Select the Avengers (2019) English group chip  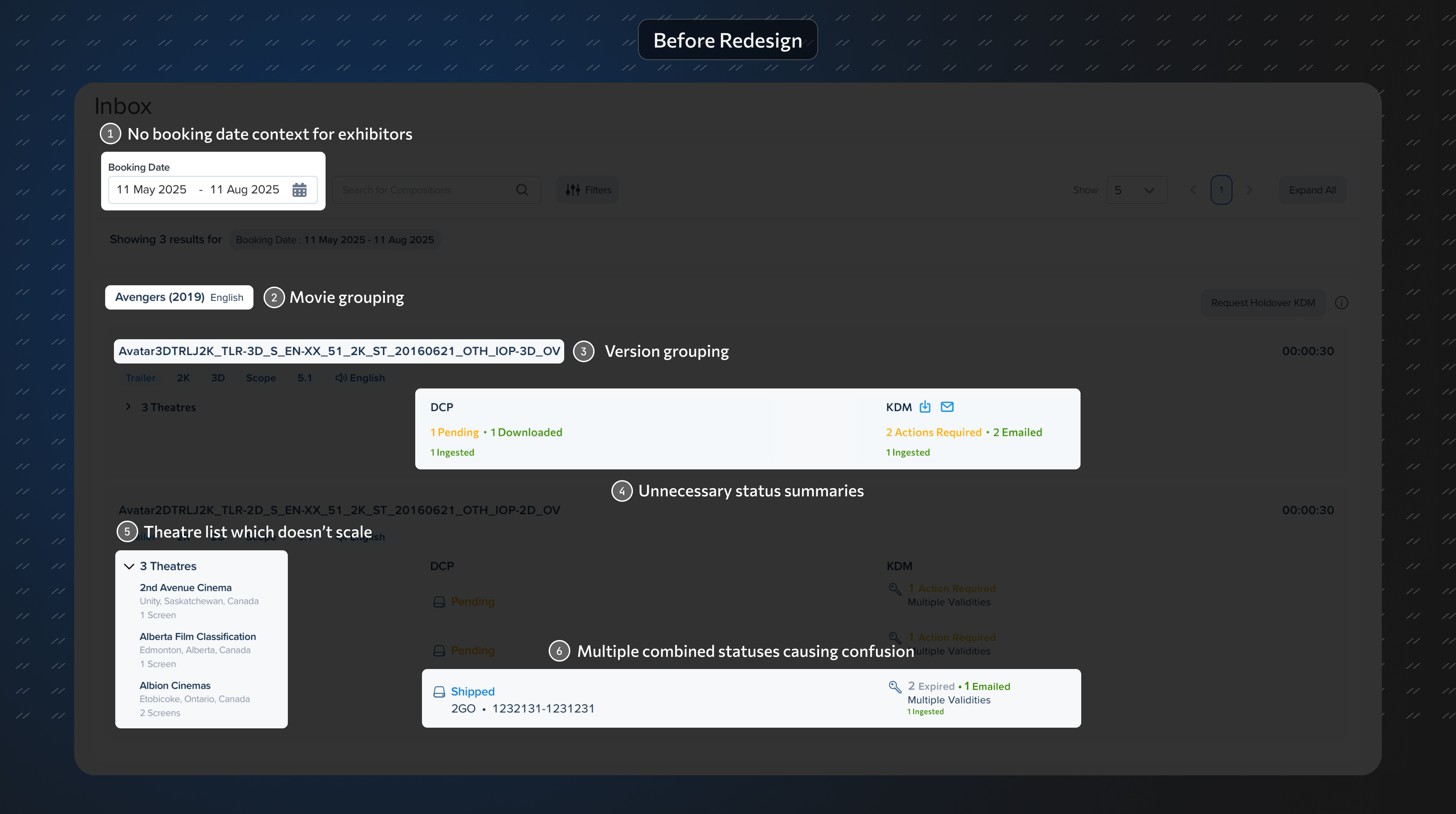pyautogui.click(x=179, y=297)
